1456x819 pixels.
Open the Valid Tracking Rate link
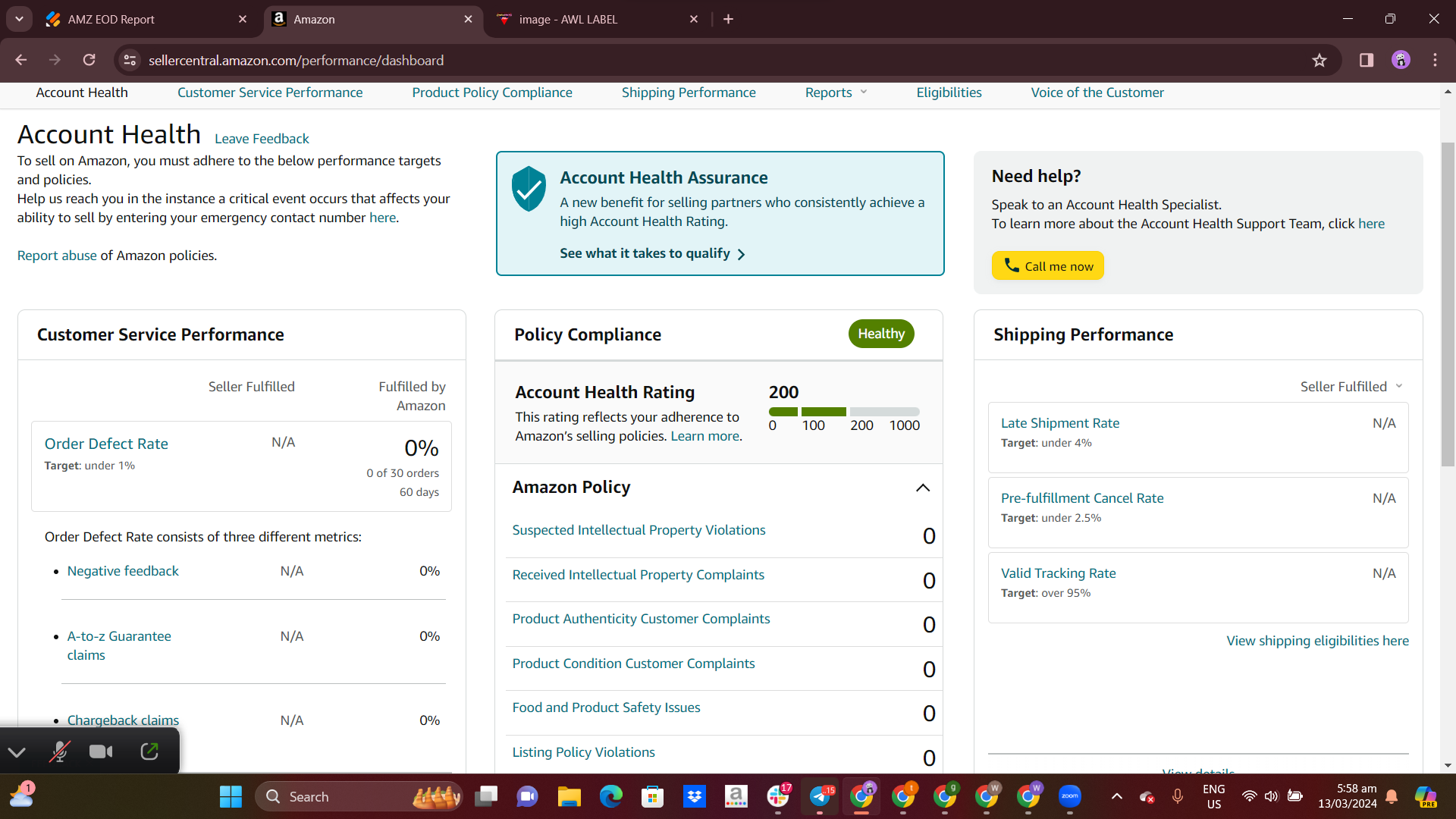[x=1058, y=573]
